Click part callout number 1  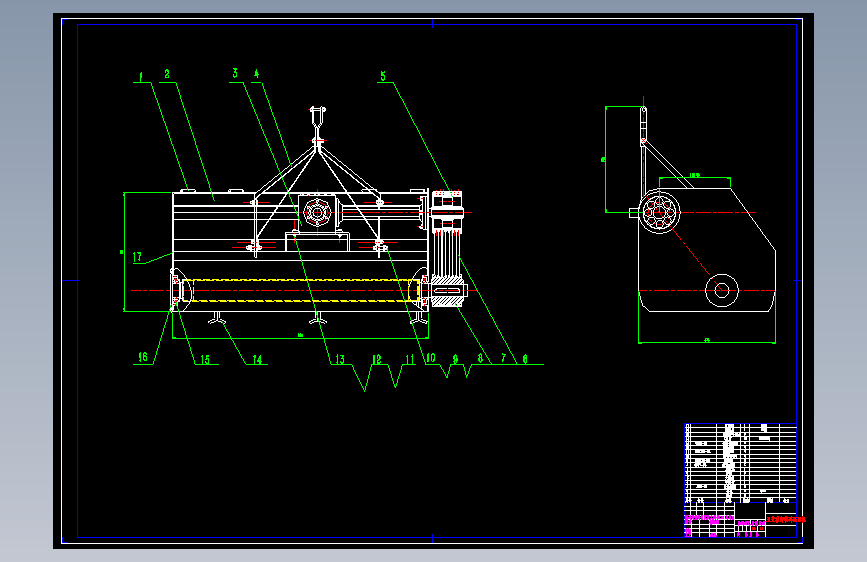click(x=141, y=77)
